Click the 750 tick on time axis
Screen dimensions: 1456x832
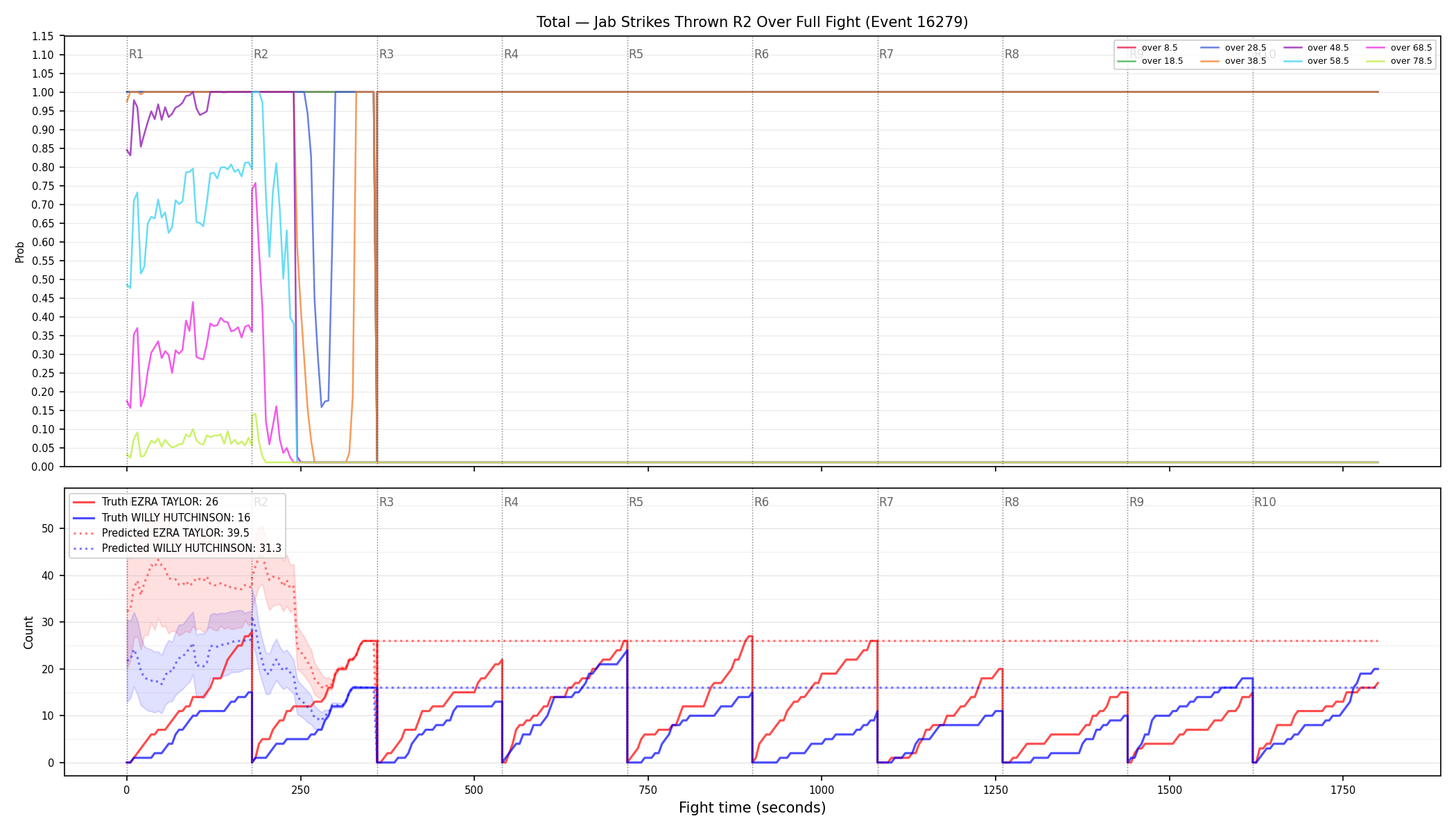648,790
